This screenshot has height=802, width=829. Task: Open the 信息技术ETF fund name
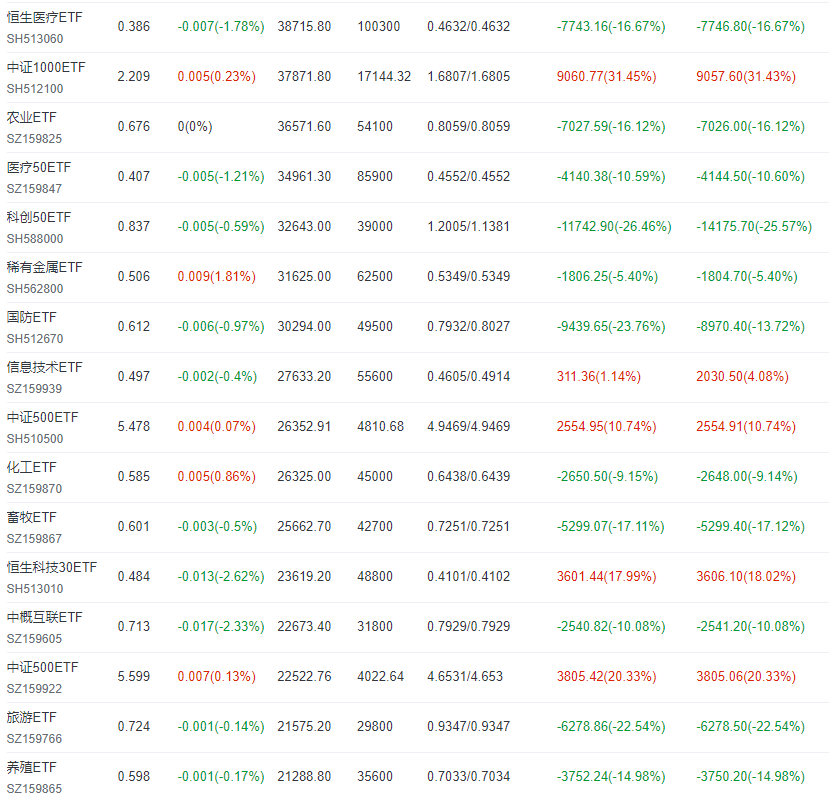click(x=44, y=367)
